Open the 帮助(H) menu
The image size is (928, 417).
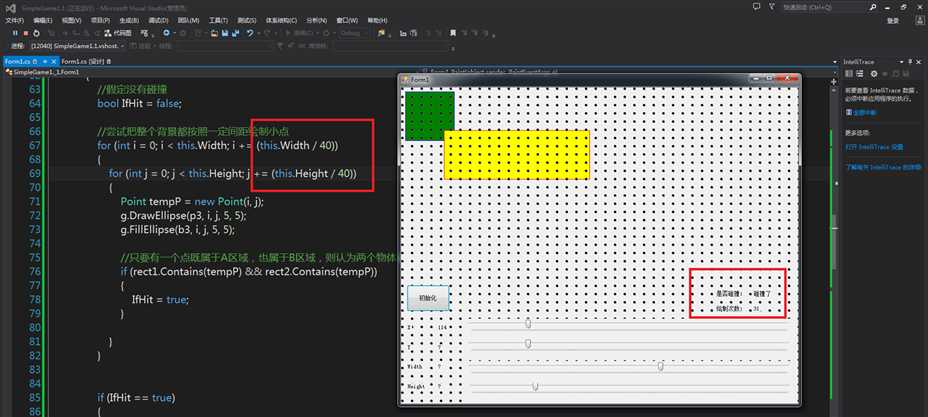(376, 20)
